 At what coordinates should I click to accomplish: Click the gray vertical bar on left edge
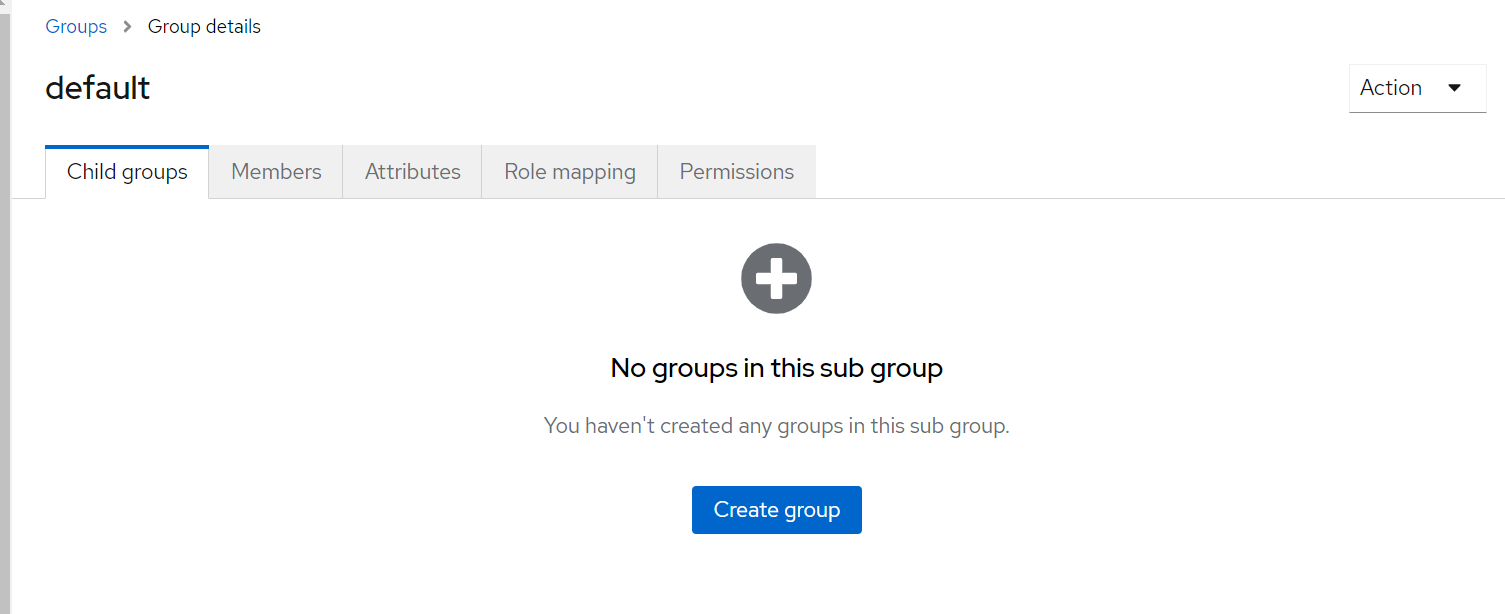click(x=5, y=300)
